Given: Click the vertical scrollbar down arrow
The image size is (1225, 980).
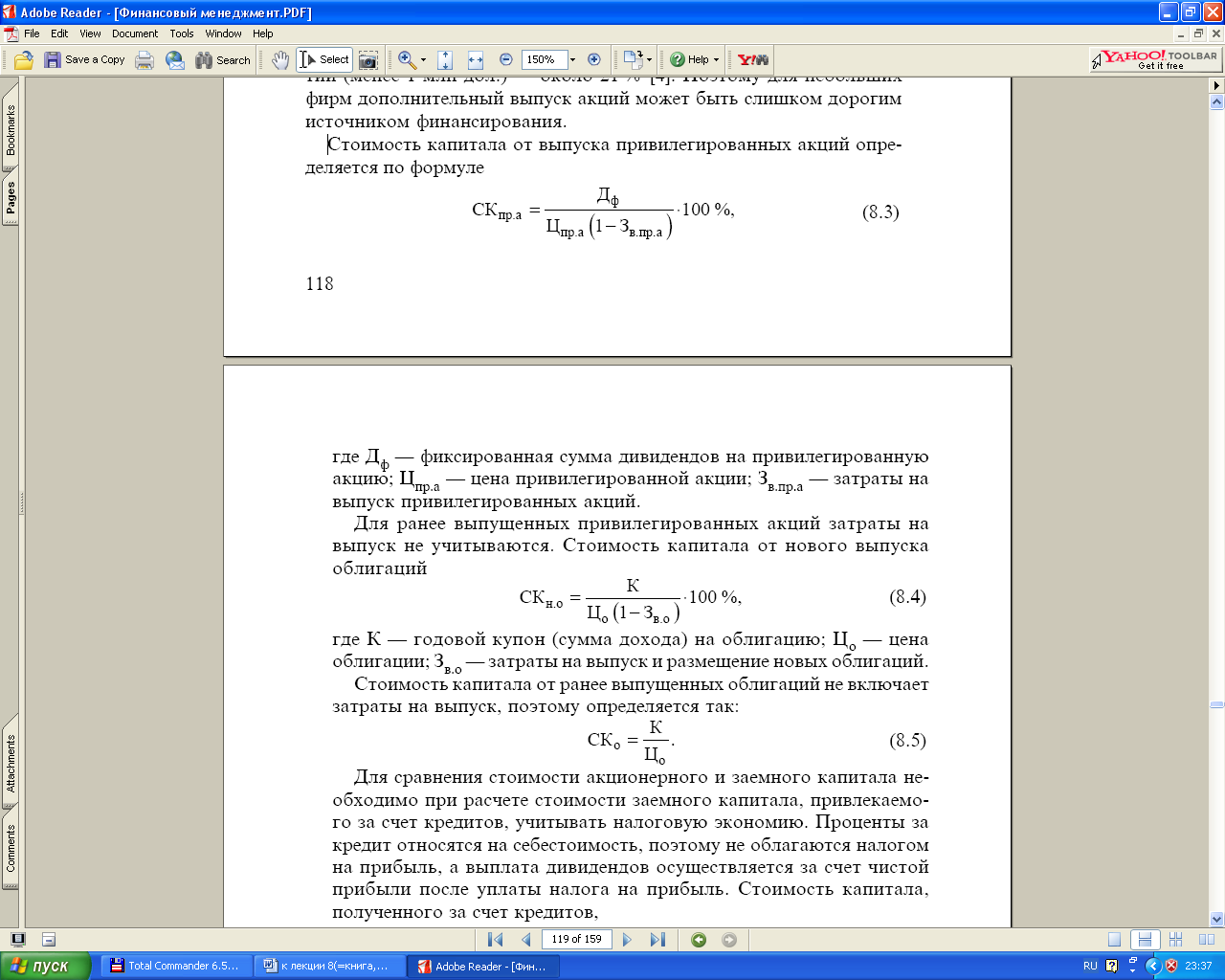Looking at the screenshot, I should tap(1217, 919).
